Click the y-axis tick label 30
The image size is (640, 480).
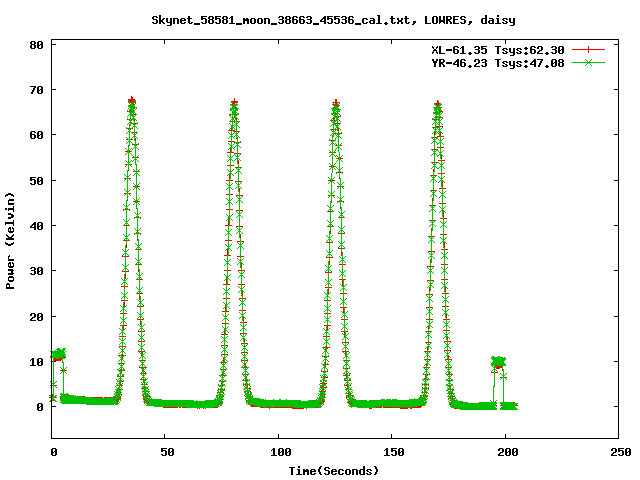(x=36, y=271)
